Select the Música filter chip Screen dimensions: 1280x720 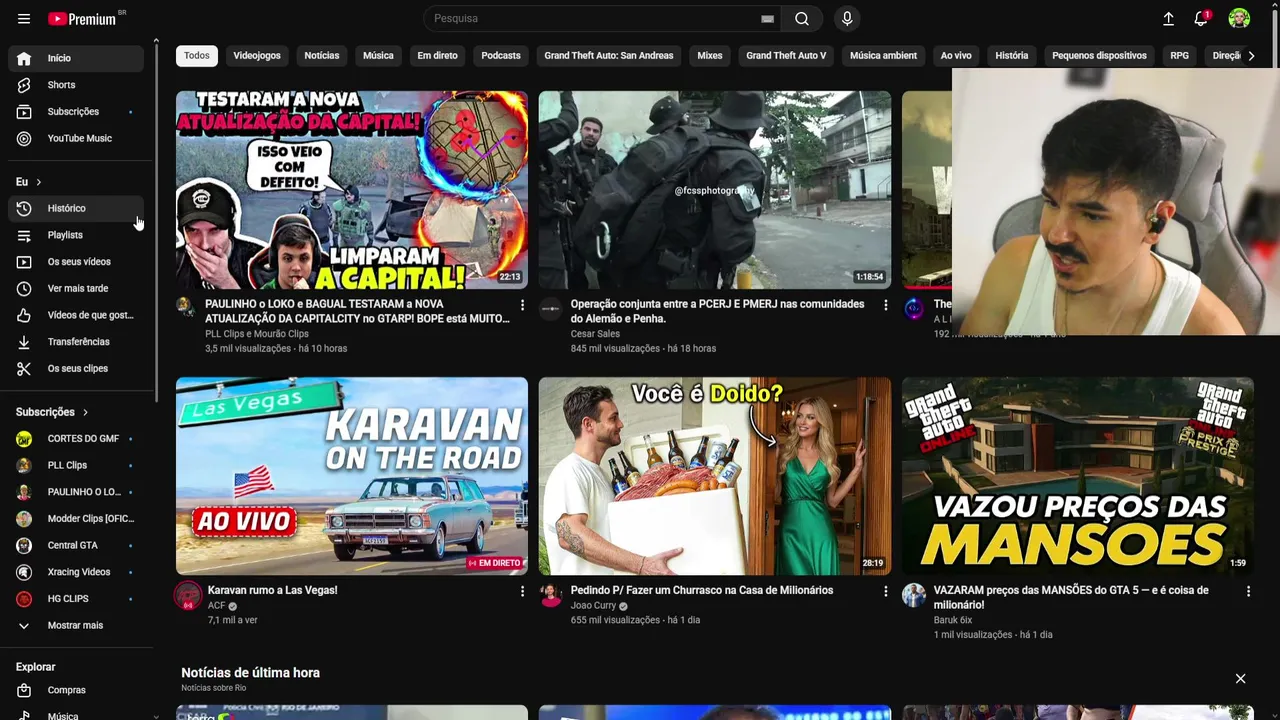(x=378, y=56)
